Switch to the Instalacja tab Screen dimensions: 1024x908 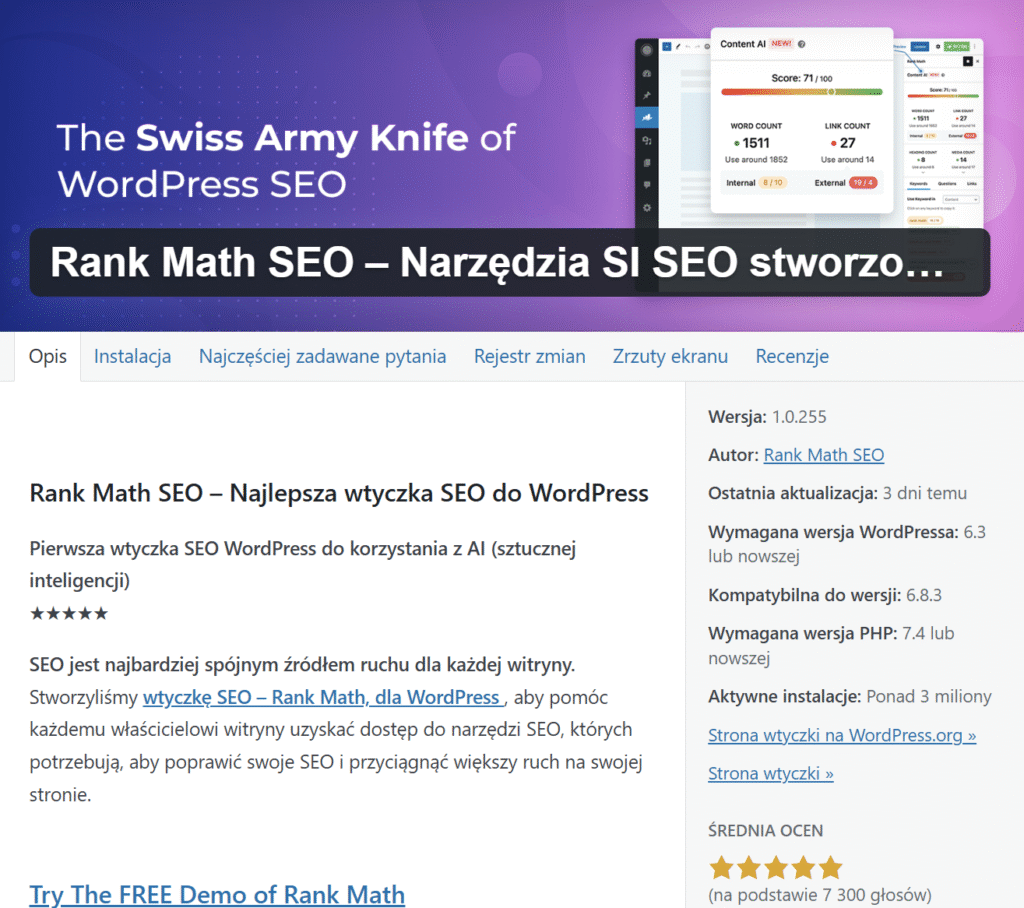point(132,356)
